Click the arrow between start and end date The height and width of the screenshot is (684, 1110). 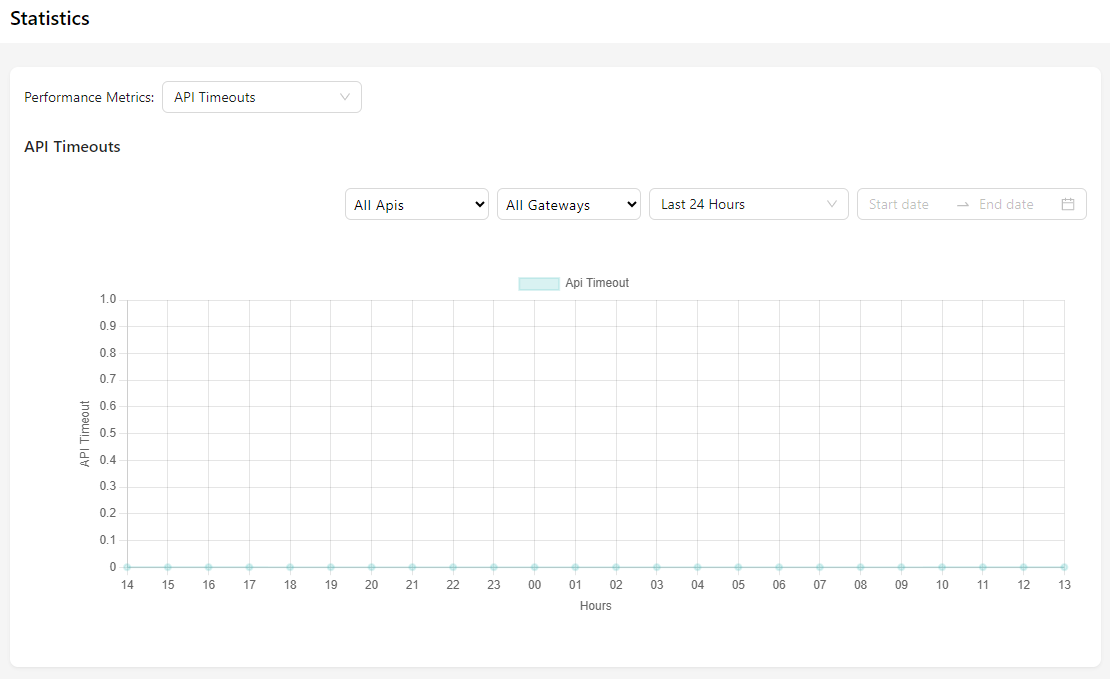962,204
